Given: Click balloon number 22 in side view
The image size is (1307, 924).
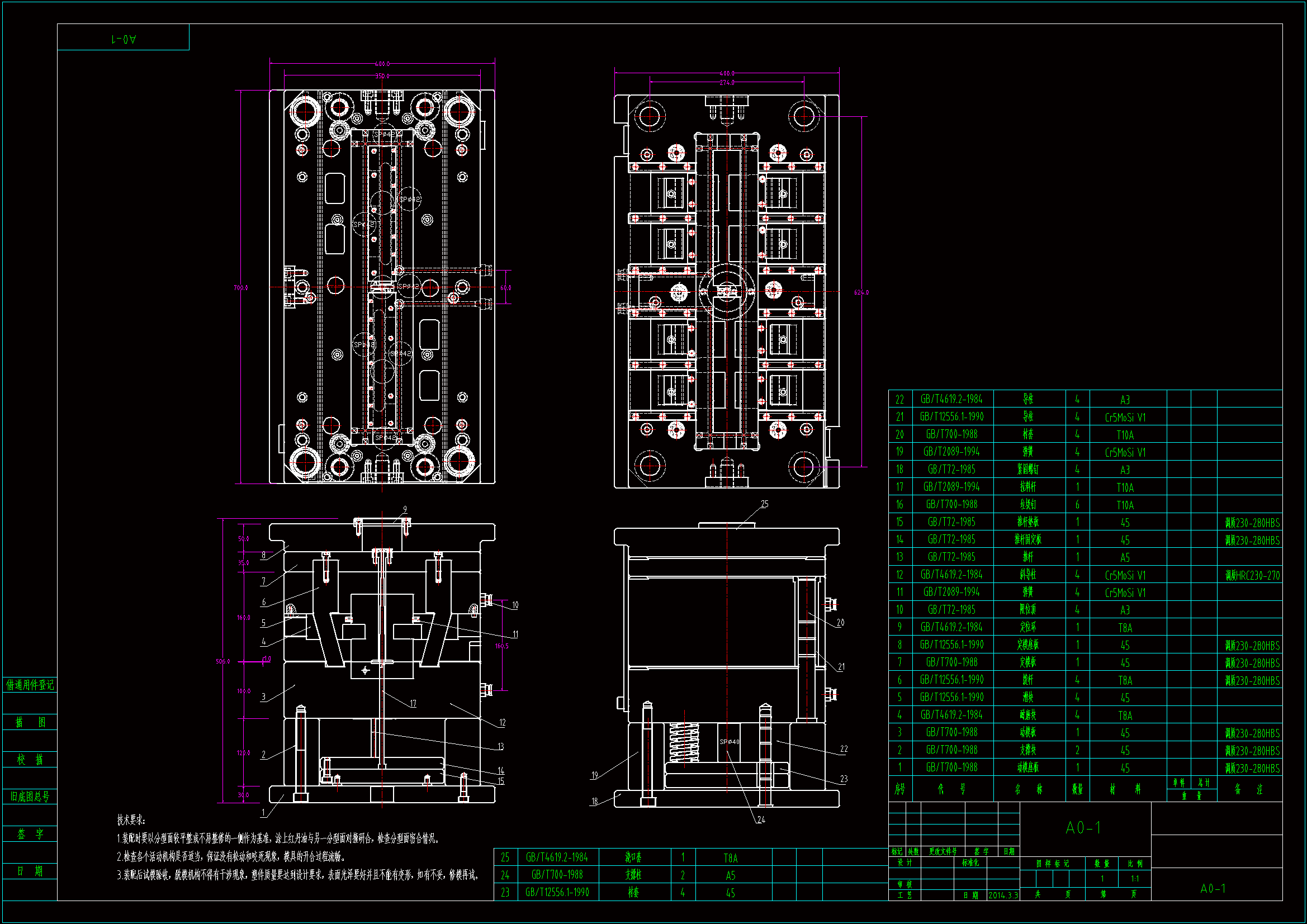Looking at the screenshot, I should [x=844, y=749].
